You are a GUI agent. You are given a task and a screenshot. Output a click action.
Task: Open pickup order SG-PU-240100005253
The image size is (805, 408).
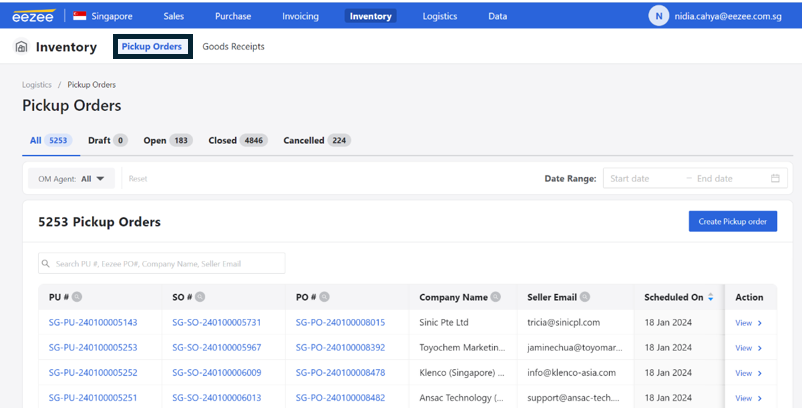[93, 347]
